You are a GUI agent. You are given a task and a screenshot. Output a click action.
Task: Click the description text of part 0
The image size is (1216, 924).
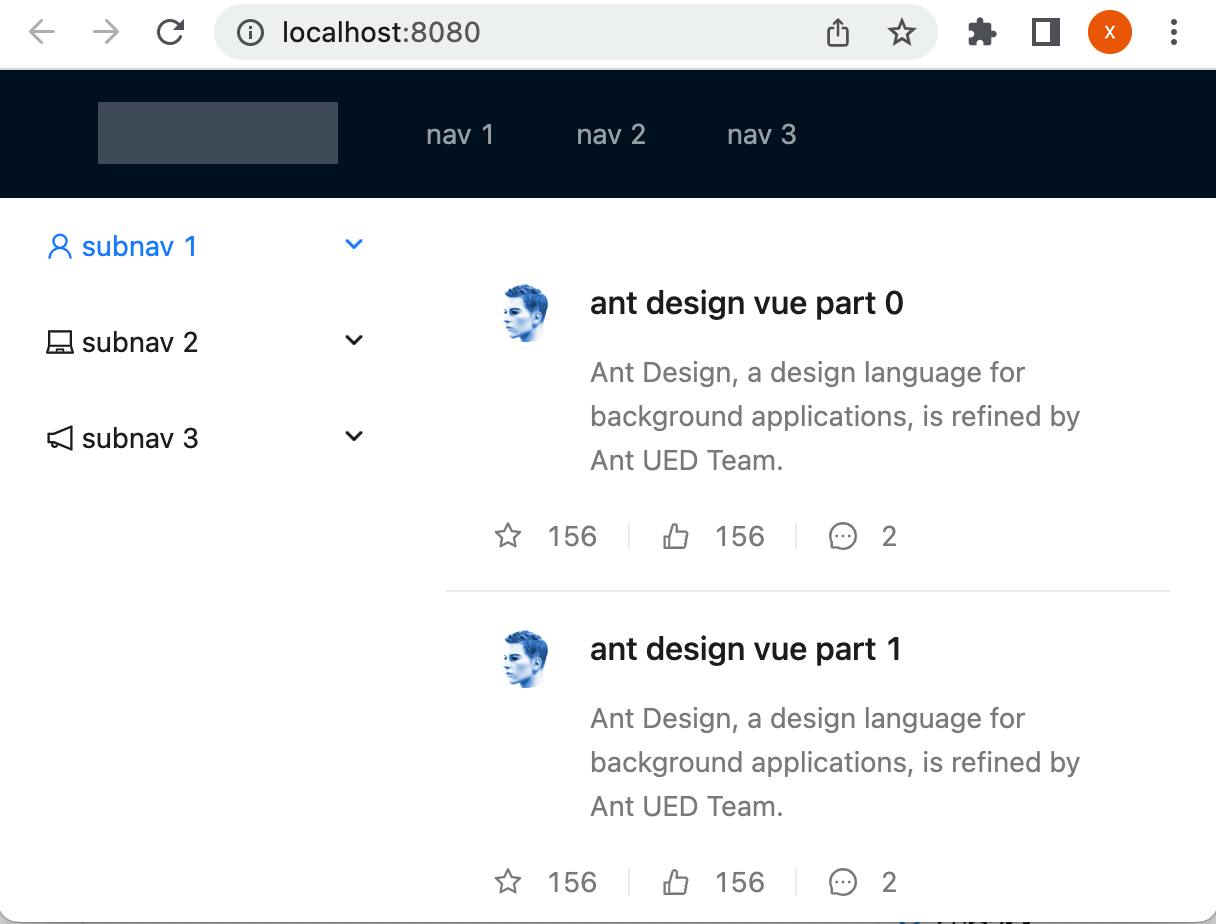[x=835, y=416]
